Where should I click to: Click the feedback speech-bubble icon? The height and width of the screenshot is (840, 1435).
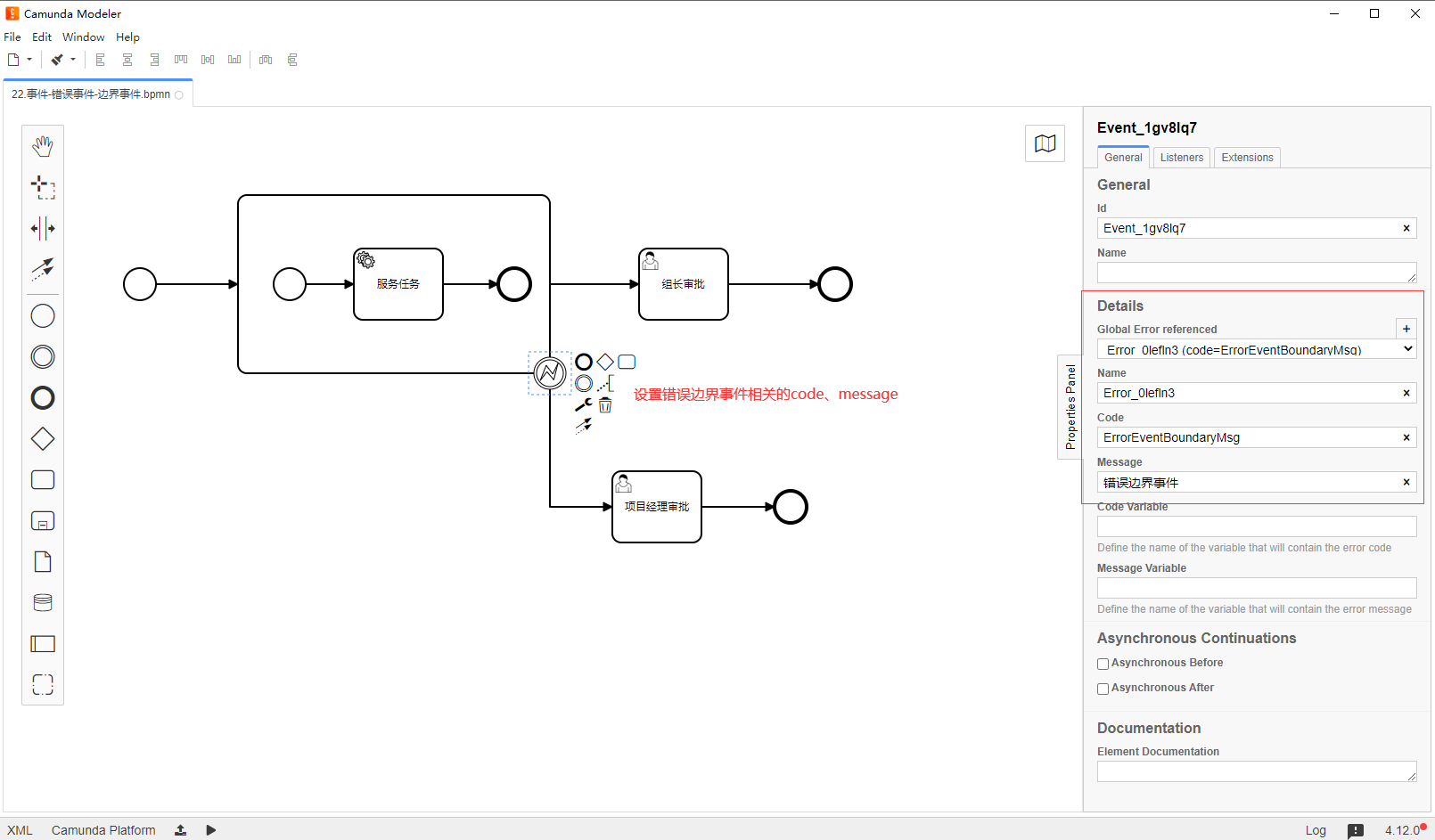pyautogui.click(x=1356, y=831)
